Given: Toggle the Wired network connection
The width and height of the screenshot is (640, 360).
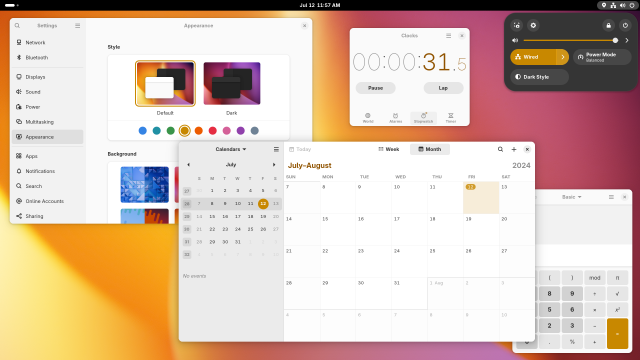Looking at the screenshot, I should [x=533, y=57].
